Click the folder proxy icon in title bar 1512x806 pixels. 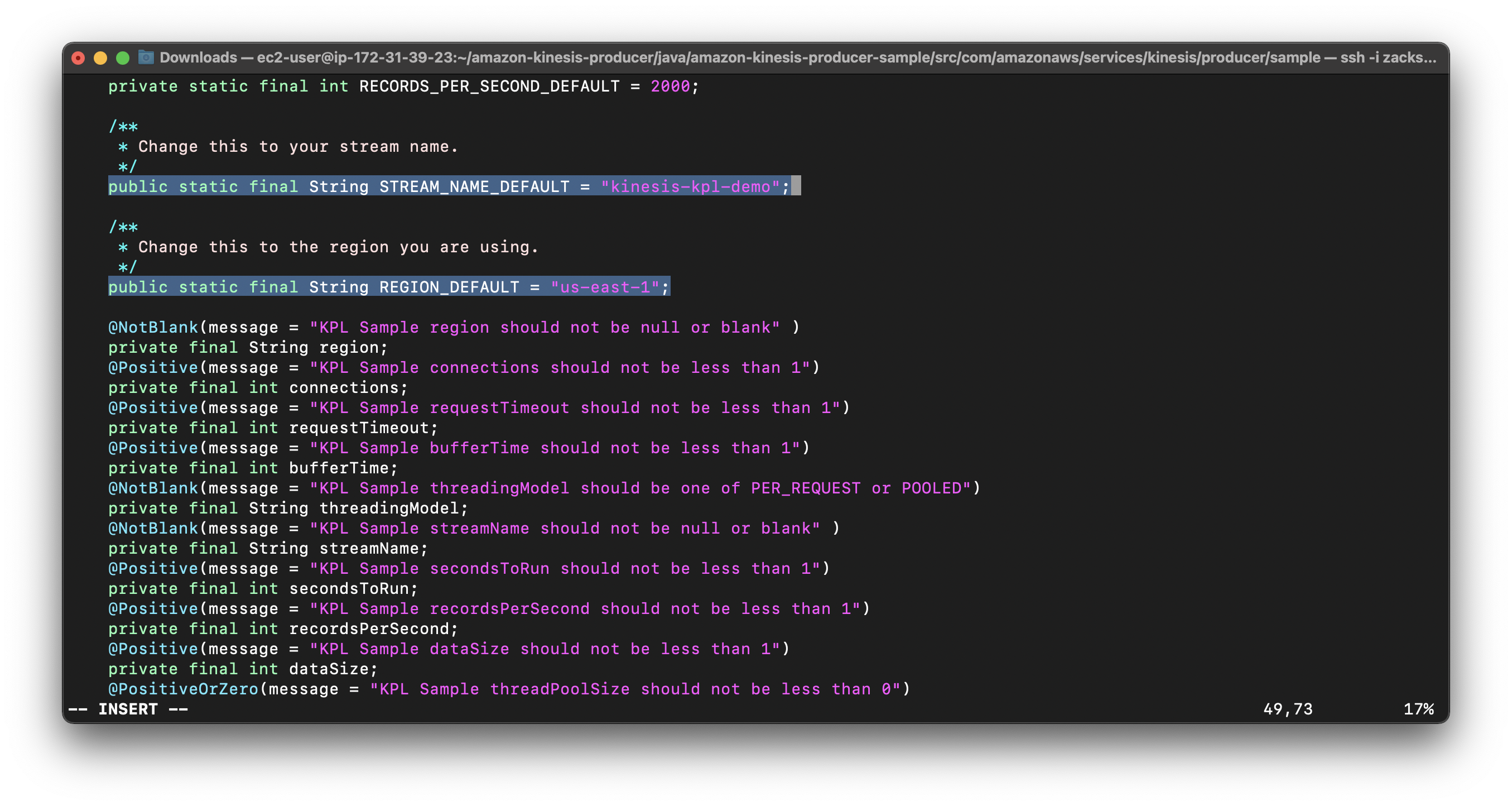(x=146, y=57)
